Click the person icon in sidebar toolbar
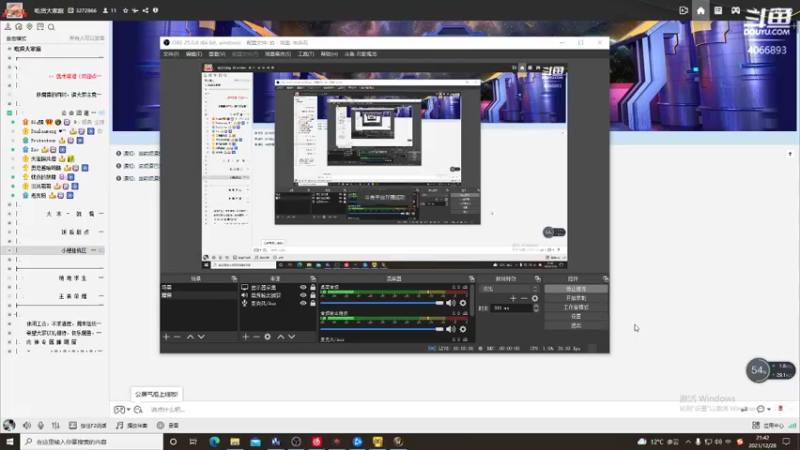This screenshot has height=450, width=800. [x=8, y=27]
